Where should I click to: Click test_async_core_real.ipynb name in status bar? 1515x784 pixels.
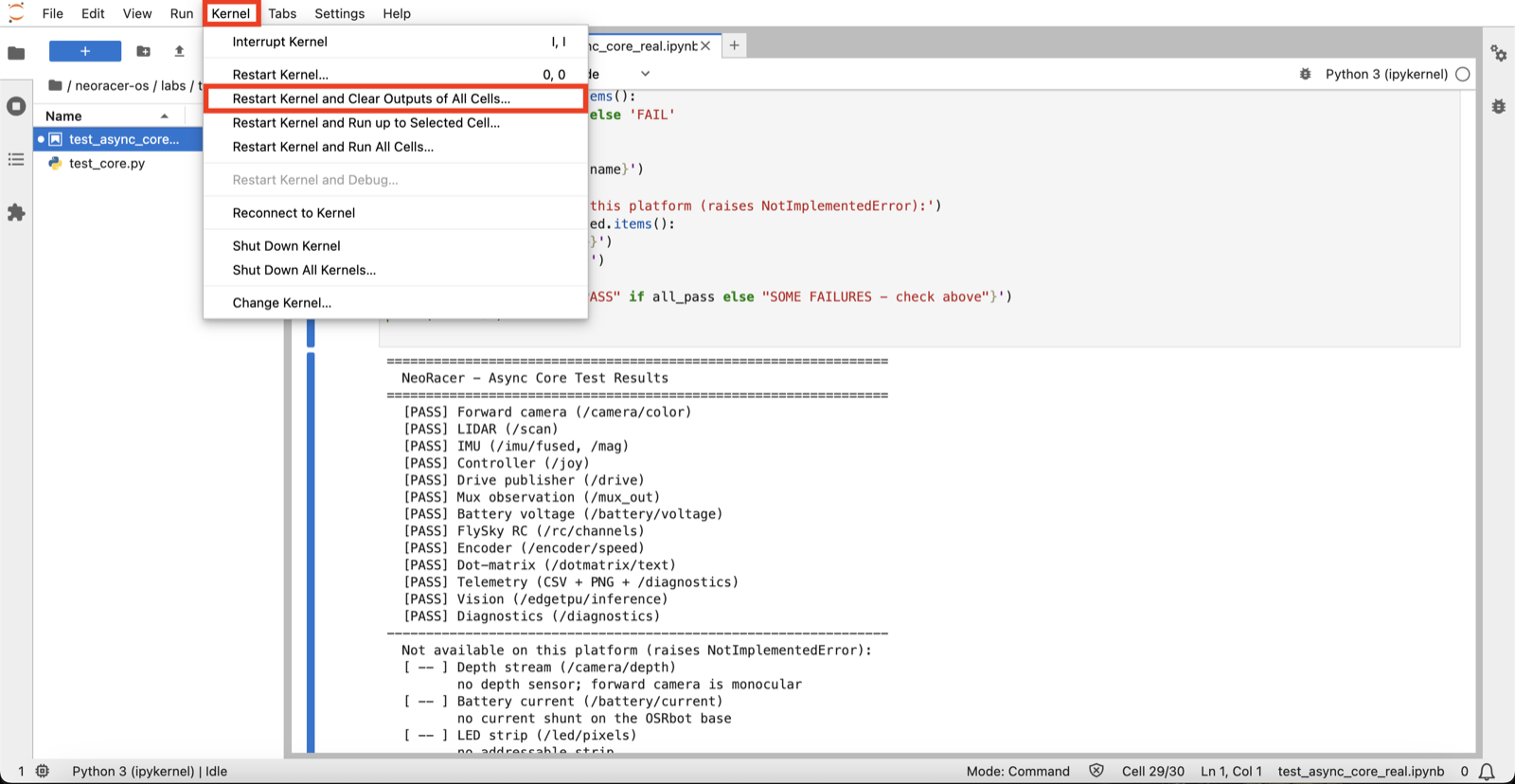1361,771
